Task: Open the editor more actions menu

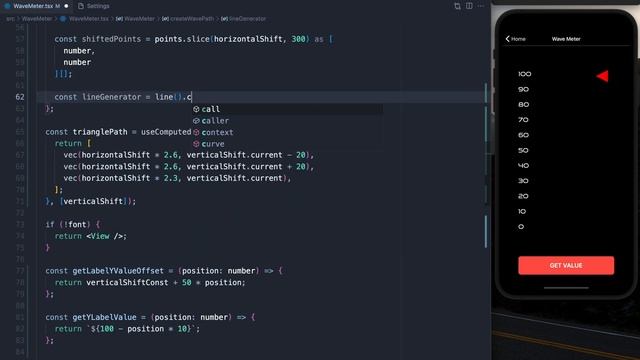Action: [x=481, y=6]
